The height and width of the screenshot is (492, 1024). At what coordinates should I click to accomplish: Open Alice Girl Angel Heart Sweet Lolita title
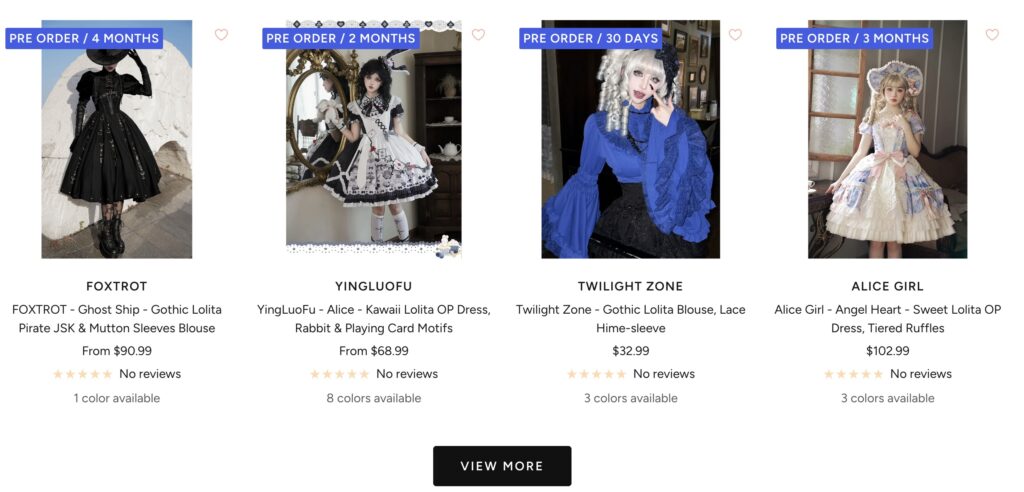click(x=888, y=319)
